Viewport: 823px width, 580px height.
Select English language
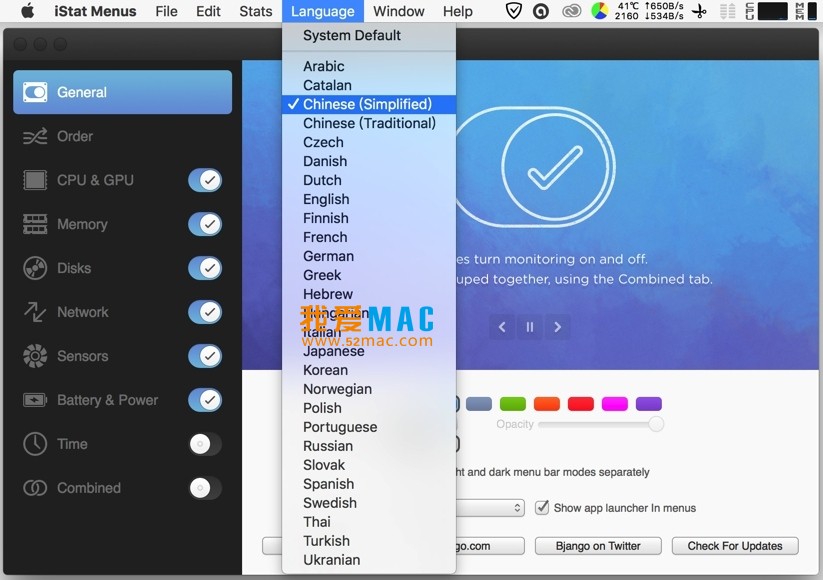(369, 199)
